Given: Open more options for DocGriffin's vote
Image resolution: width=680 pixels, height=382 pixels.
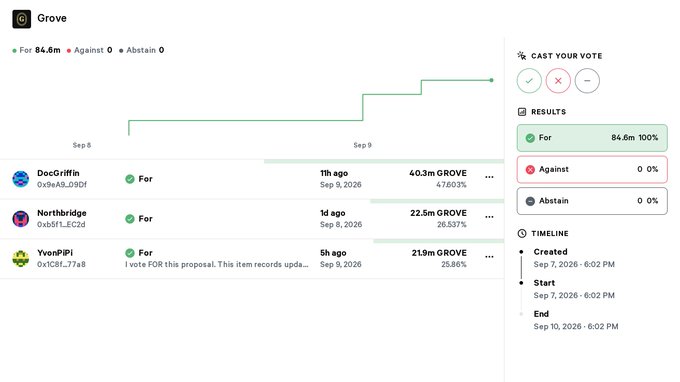Looking at the screenshot, I should pos(489,177).
